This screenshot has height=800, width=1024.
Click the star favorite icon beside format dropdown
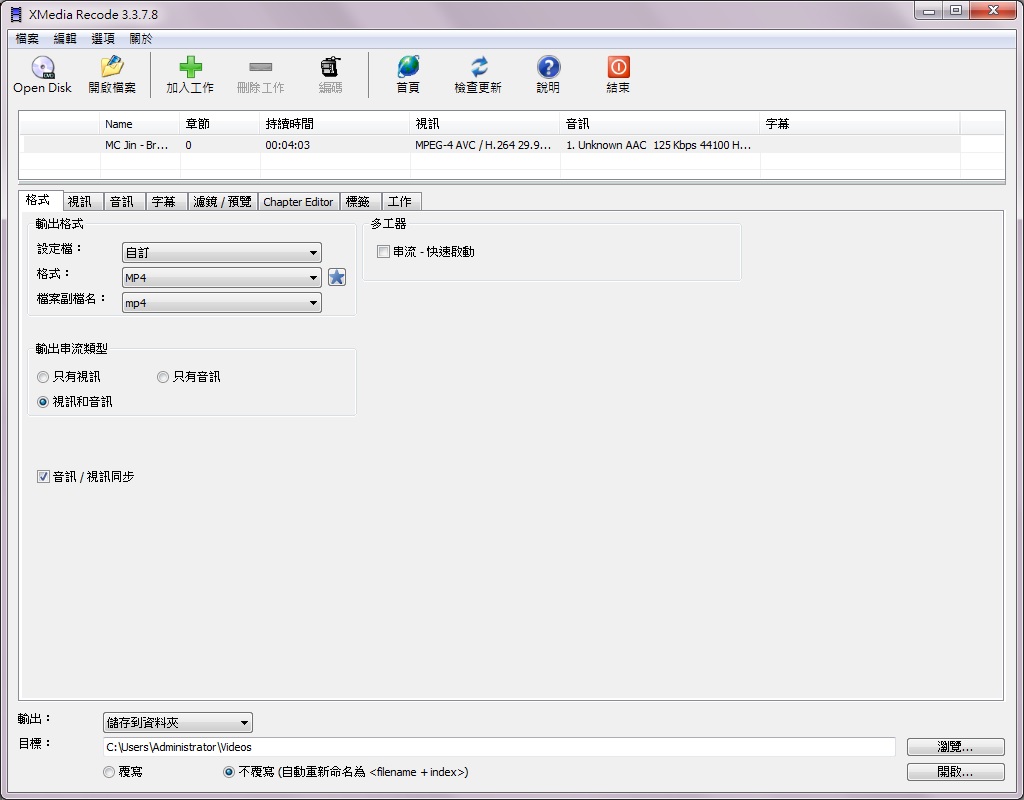(x=337, y=277)
